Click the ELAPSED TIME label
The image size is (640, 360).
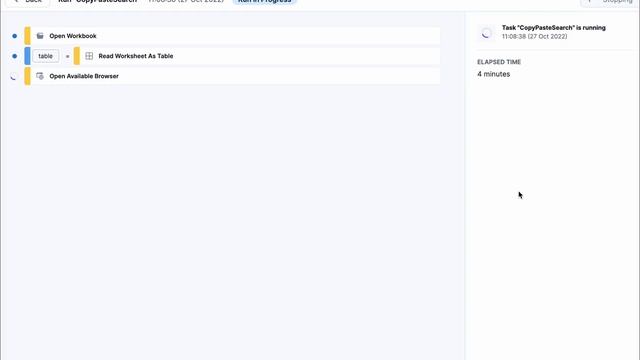tap(499, 62)
